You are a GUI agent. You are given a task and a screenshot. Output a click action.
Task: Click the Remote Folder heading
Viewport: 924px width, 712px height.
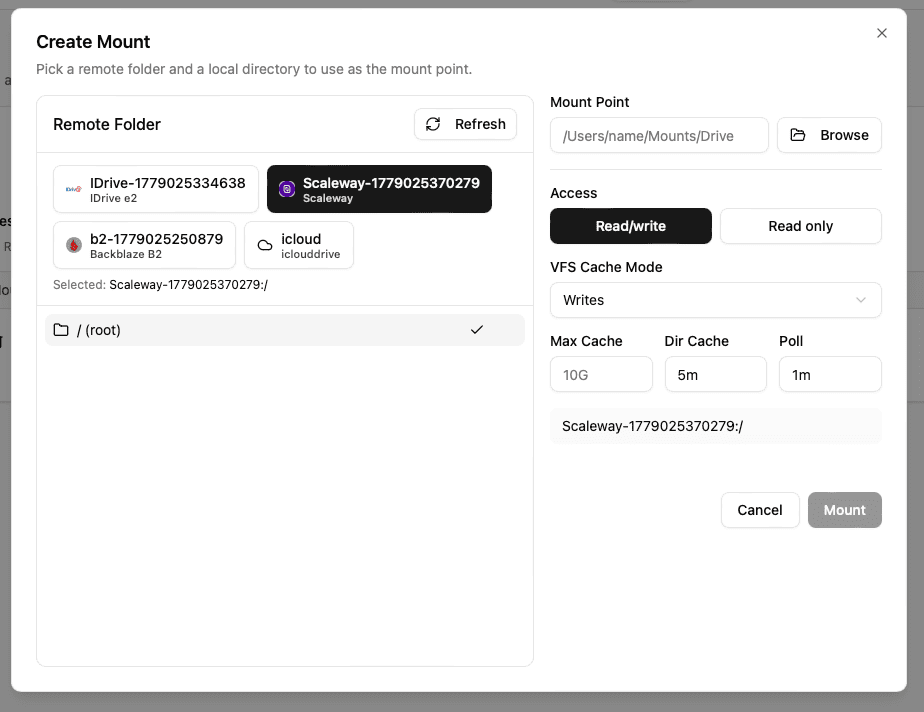107,124
